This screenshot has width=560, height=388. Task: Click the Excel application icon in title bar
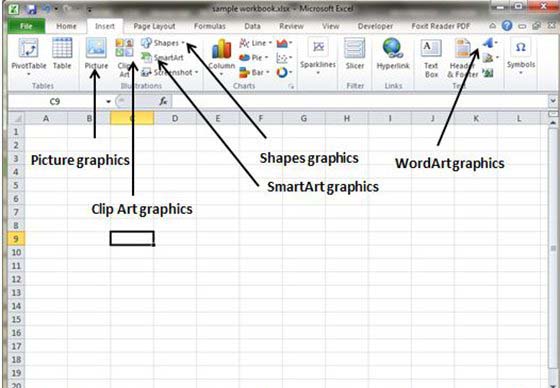14,9
